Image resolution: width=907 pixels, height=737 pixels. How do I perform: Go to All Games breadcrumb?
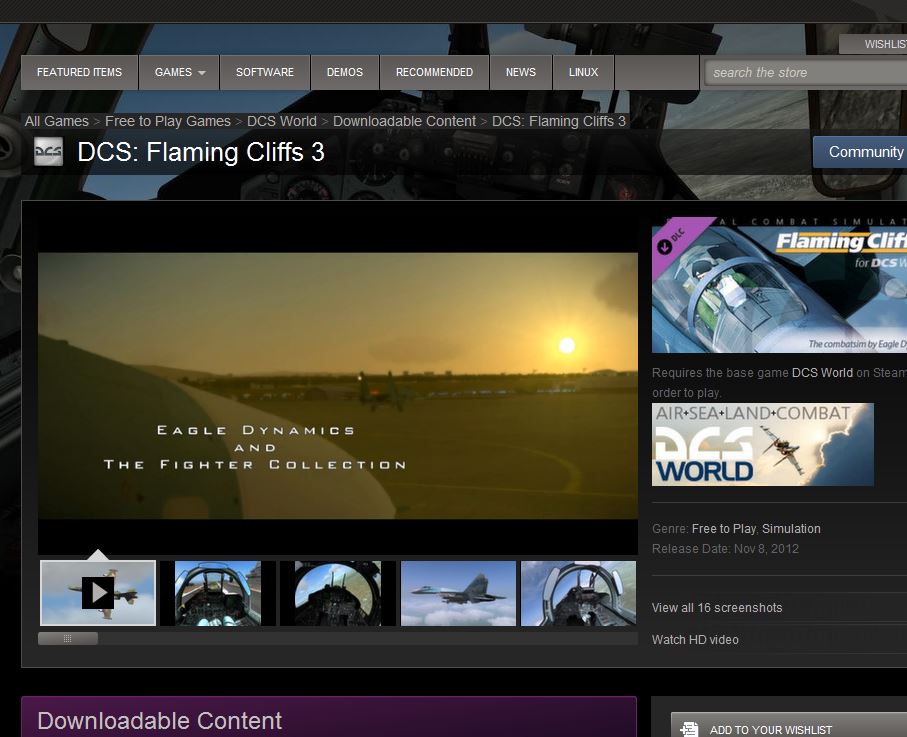(57, 121)
